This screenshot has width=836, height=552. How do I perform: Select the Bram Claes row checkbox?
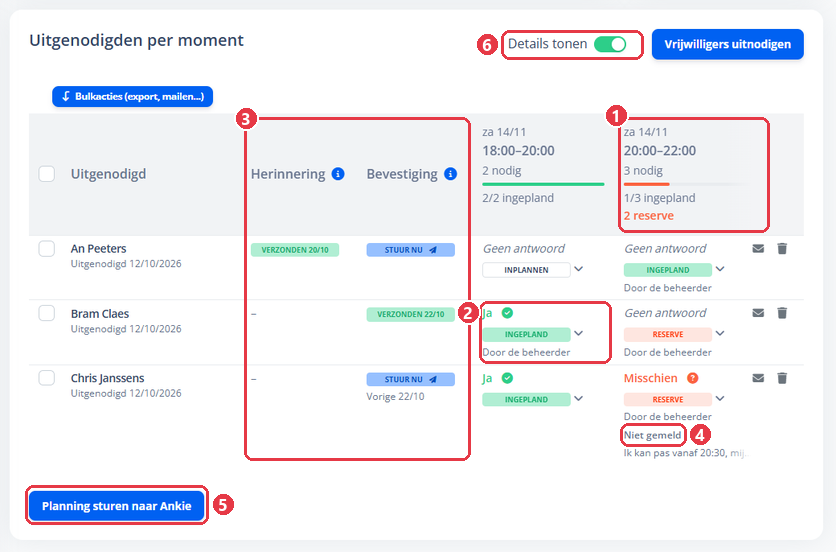47,313
